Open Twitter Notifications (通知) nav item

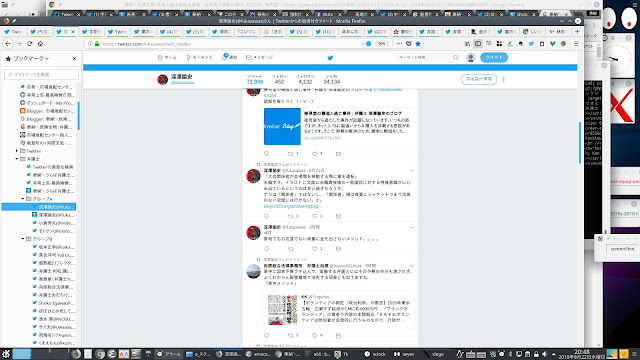(229, 58)
